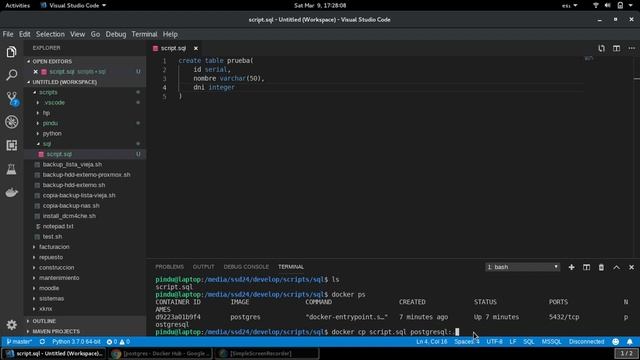Image resolution: width=640 pixels, height=360 pixels.
Task: Click the sync changes icon in status bar
Action: coord(42,342)
